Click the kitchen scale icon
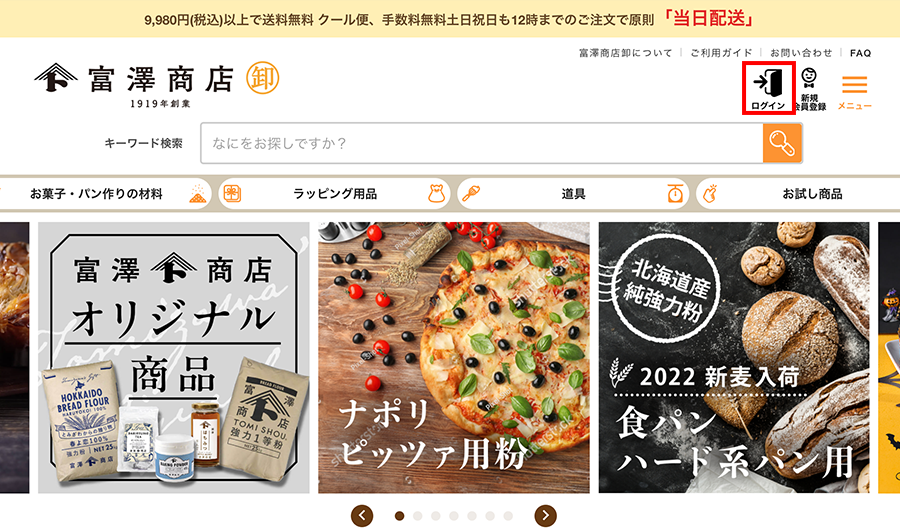900x530 pixels. 675,194
